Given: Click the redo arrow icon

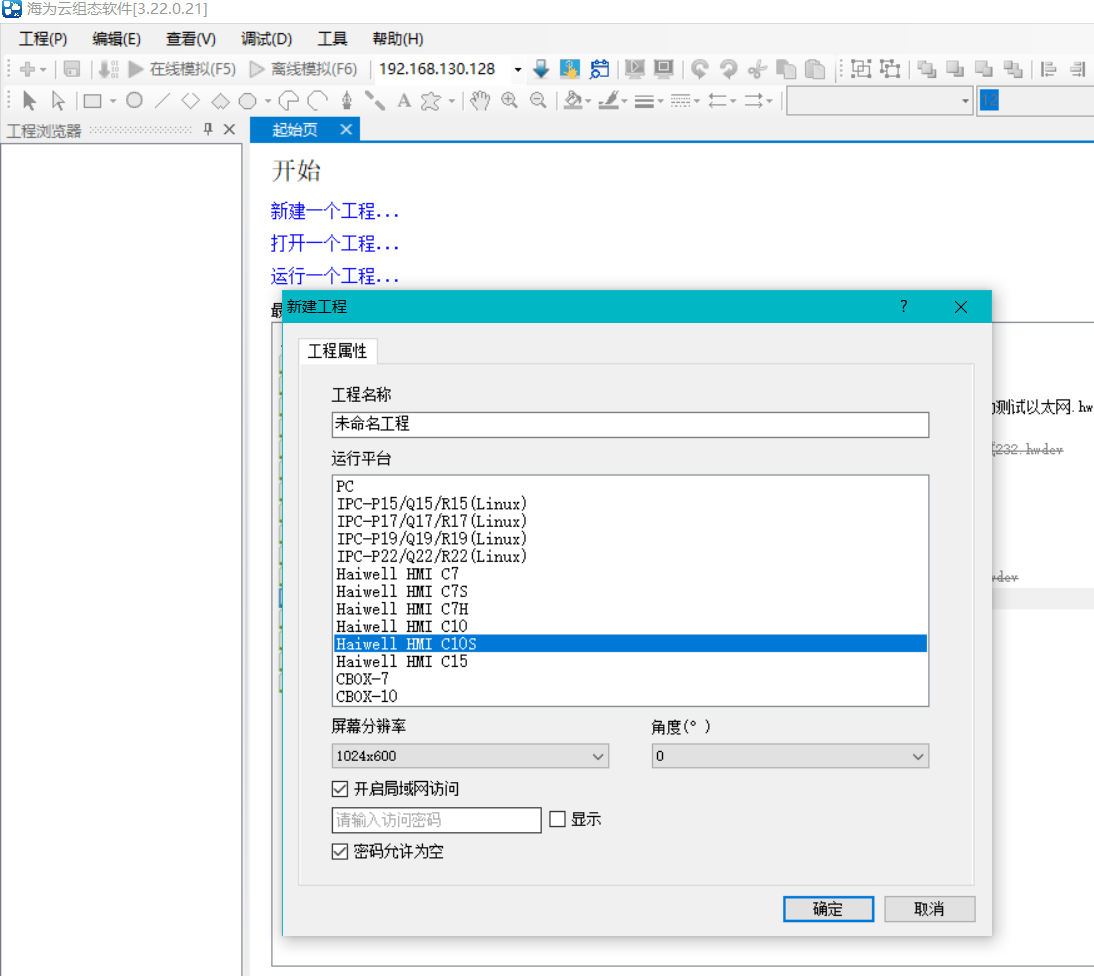Looking at the screenshot, I should [728, 69].
